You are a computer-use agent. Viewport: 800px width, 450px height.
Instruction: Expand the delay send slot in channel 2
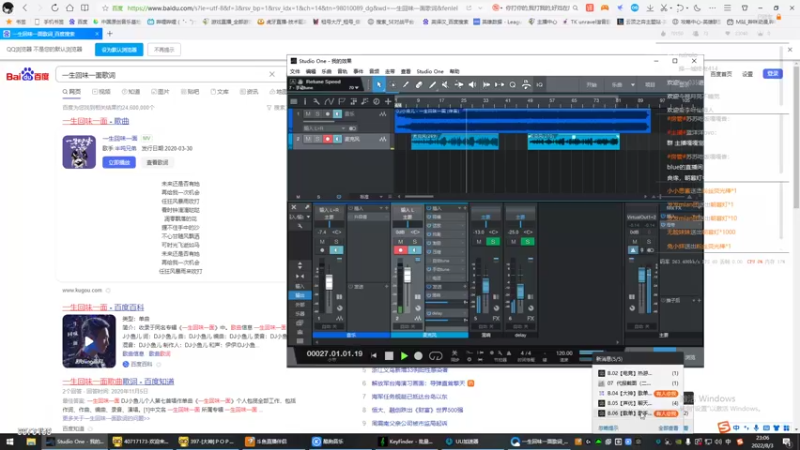447,313
